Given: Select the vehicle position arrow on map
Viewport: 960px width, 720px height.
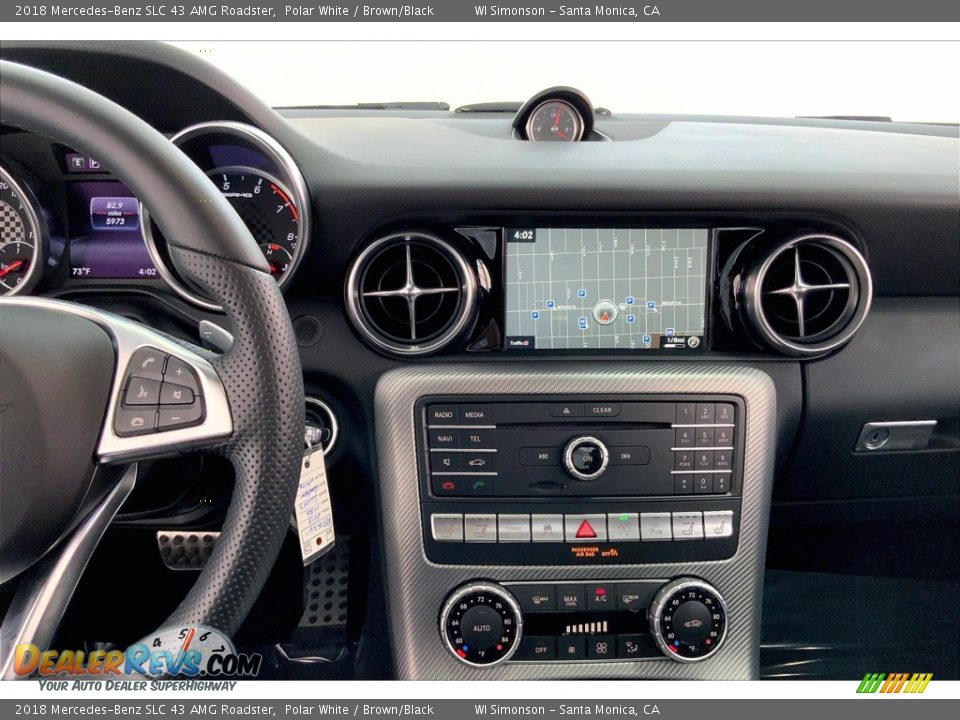Looking at the screenshot, I should click(605, 313).
